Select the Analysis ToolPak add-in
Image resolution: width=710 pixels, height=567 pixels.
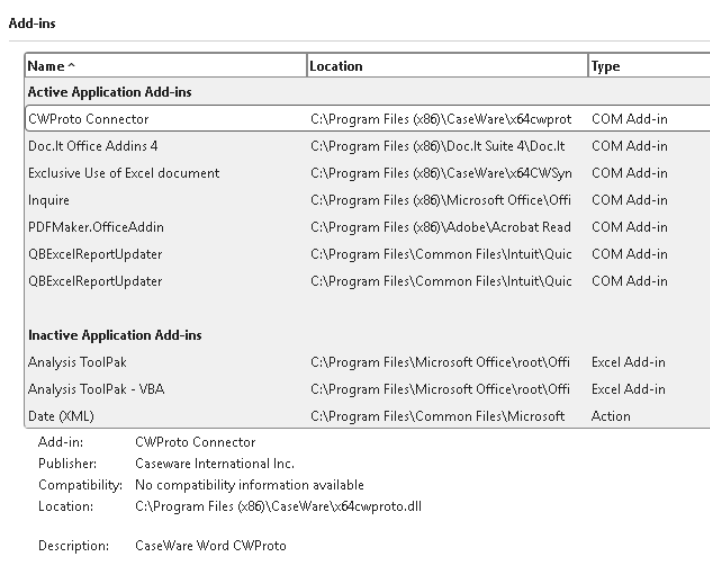tap(368, 362)
